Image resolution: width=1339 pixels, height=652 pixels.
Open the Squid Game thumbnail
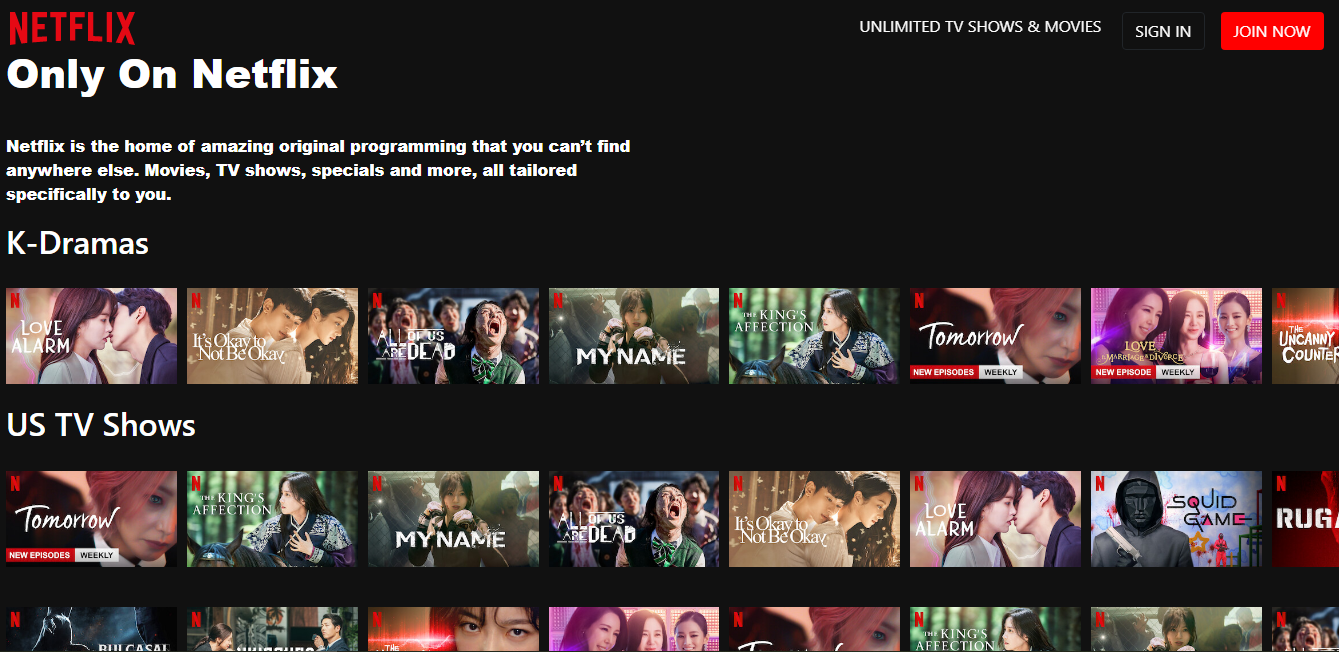point(1176,519)
